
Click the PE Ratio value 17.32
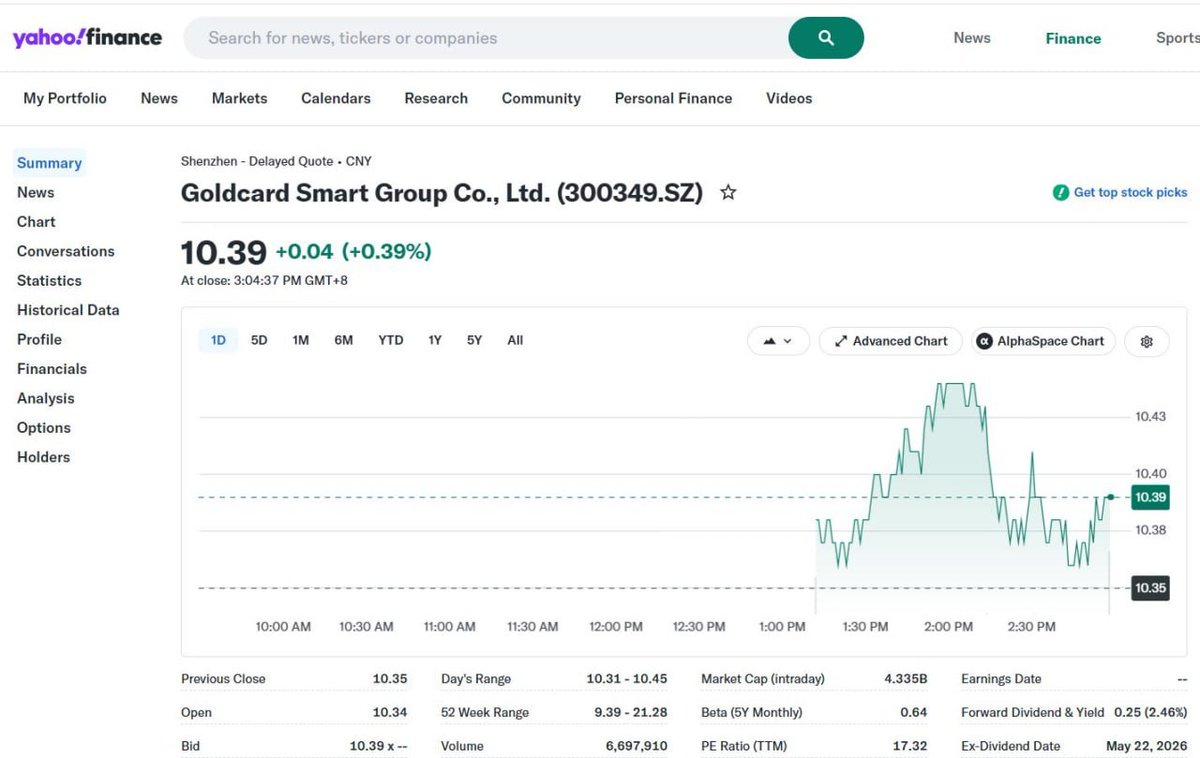point(910,746)
